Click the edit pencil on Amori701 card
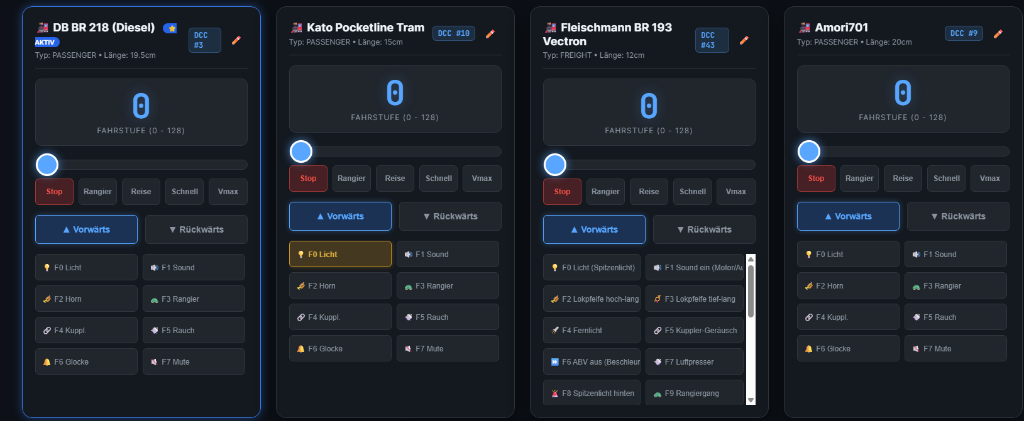This screenshot has width=1024, height=421. [998, 34]
